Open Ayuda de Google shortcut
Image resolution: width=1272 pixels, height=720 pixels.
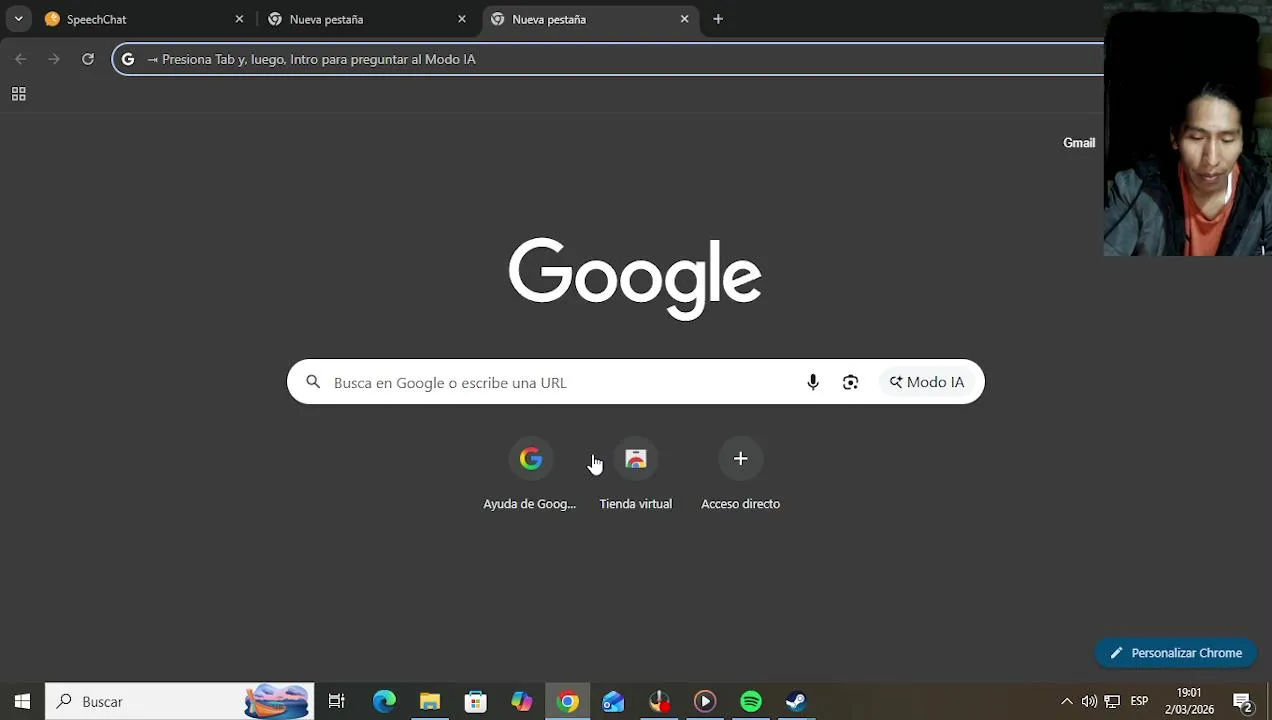tap(530, 474)
